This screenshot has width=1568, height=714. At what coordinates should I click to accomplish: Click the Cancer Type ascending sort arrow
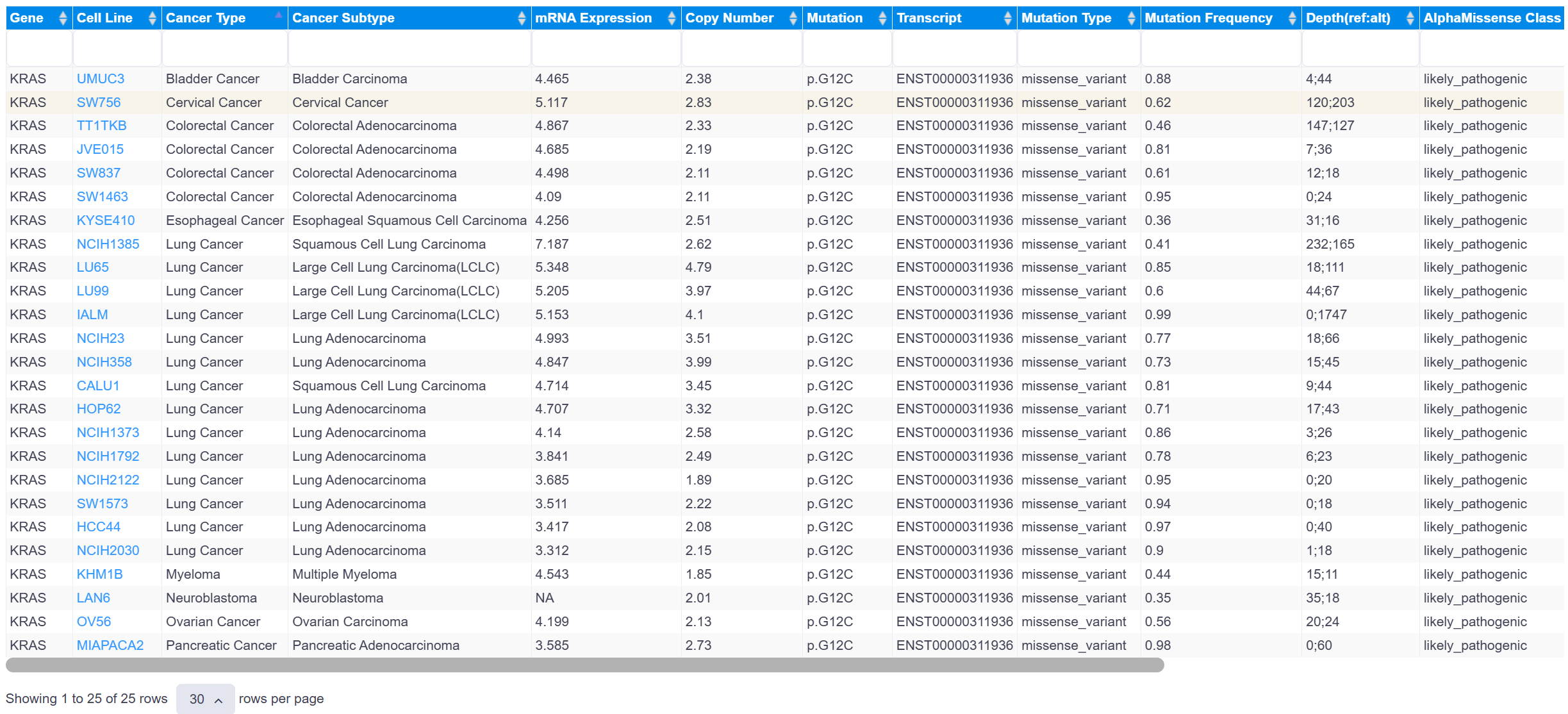pyautogui.click(x=278, y=15)
